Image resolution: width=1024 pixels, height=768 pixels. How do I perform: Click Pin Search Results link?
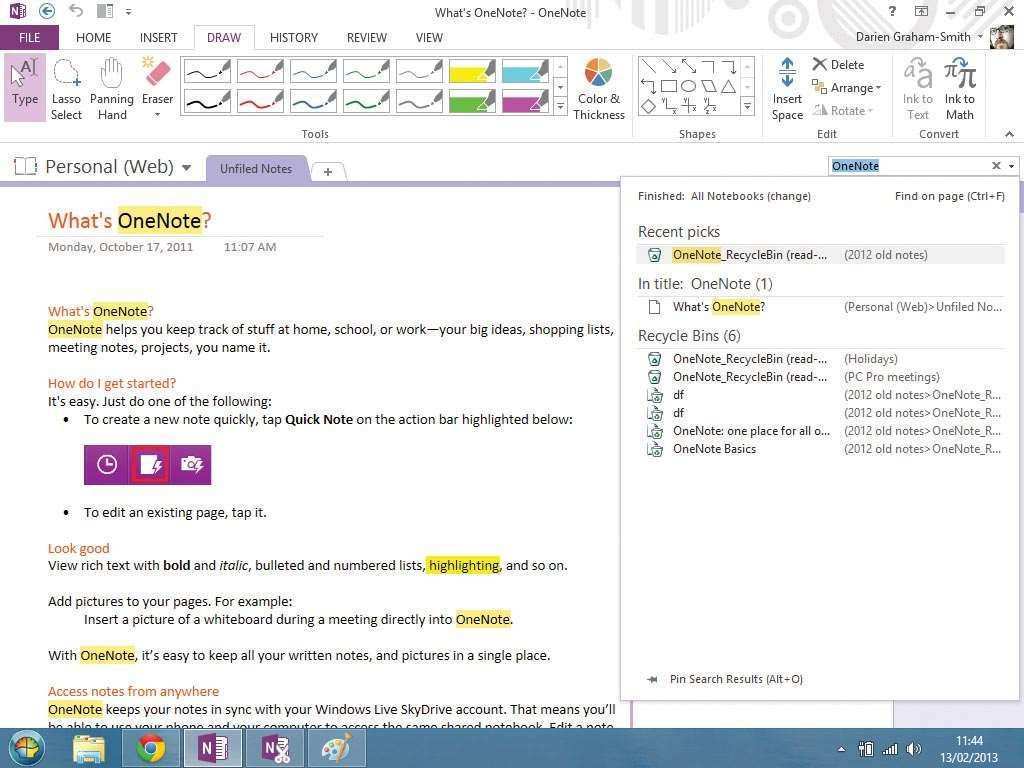point(735,679)
